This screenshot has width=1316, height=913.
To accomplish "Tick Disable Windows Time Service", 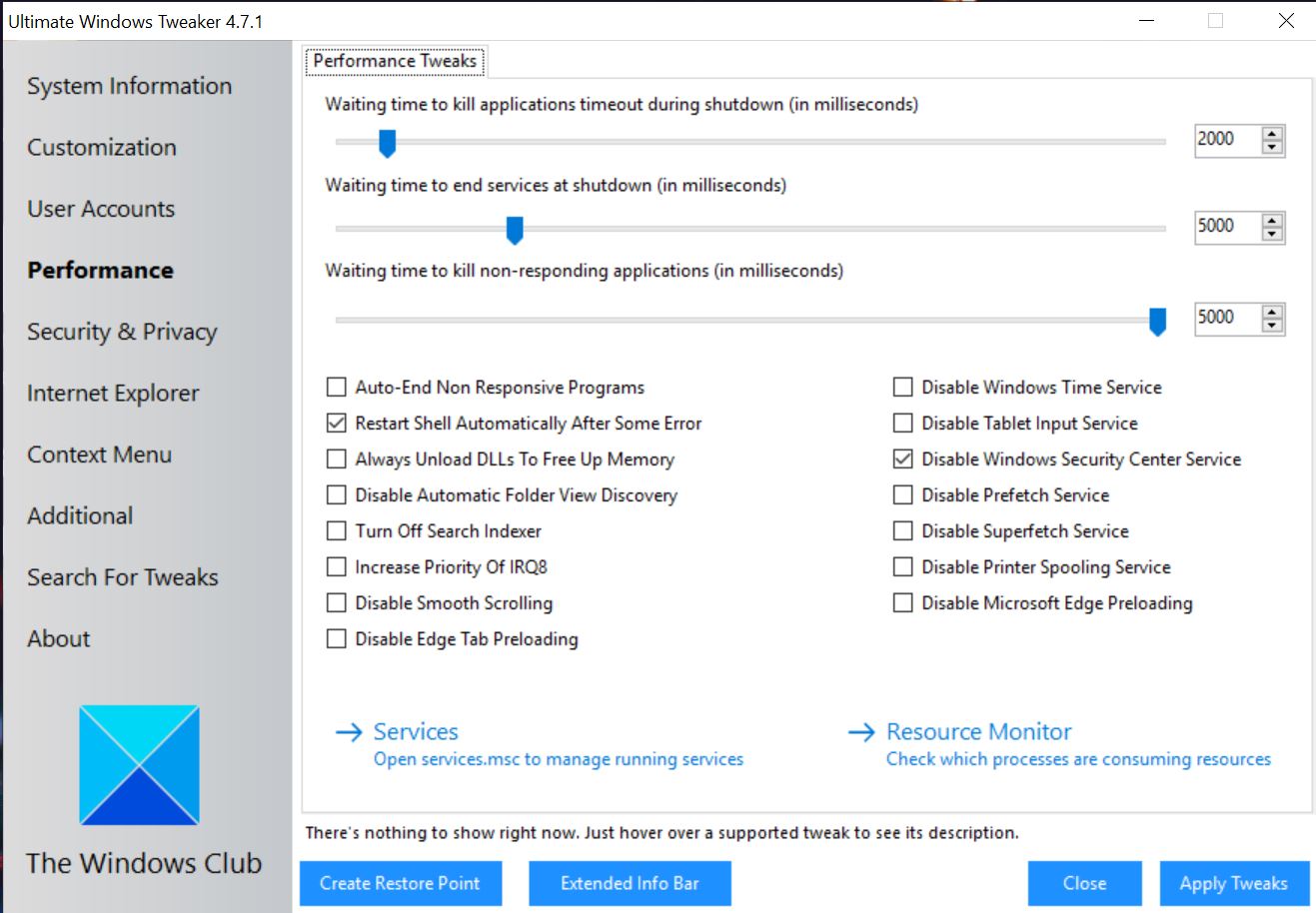I will (903, 388).
